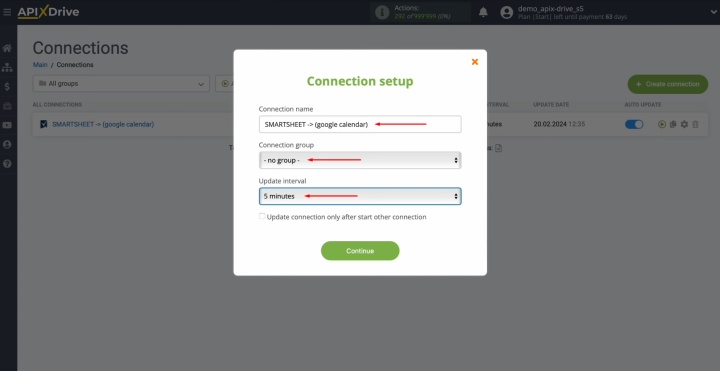Click the settings gear for SMARTSHEET connection

(x=684, y=124)
